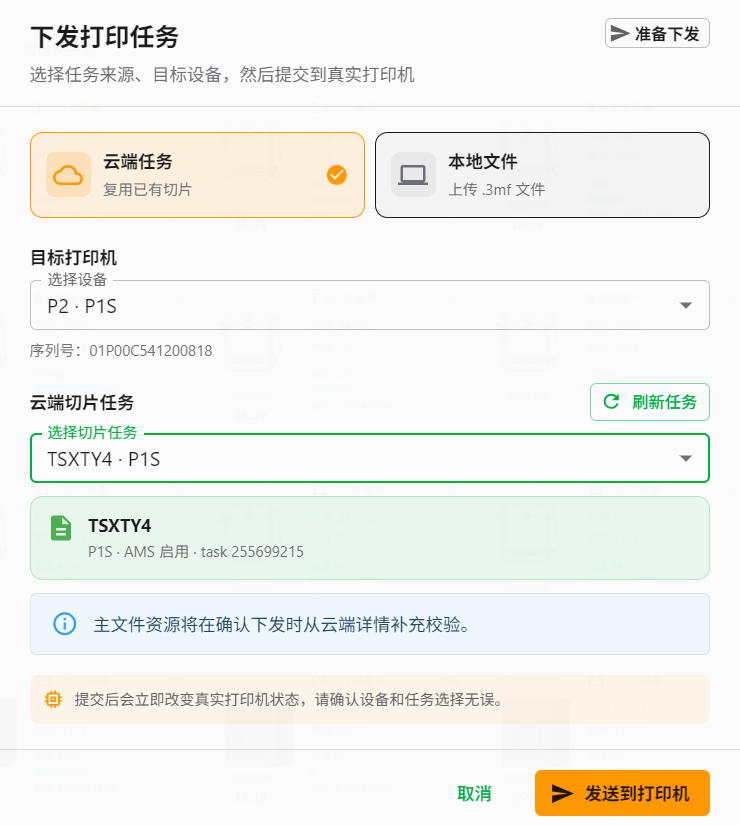Viewport: 740px width, 825px height.
Task: Click the 上传 .3mf 文件 subtitle
Action: pos(496,189)
